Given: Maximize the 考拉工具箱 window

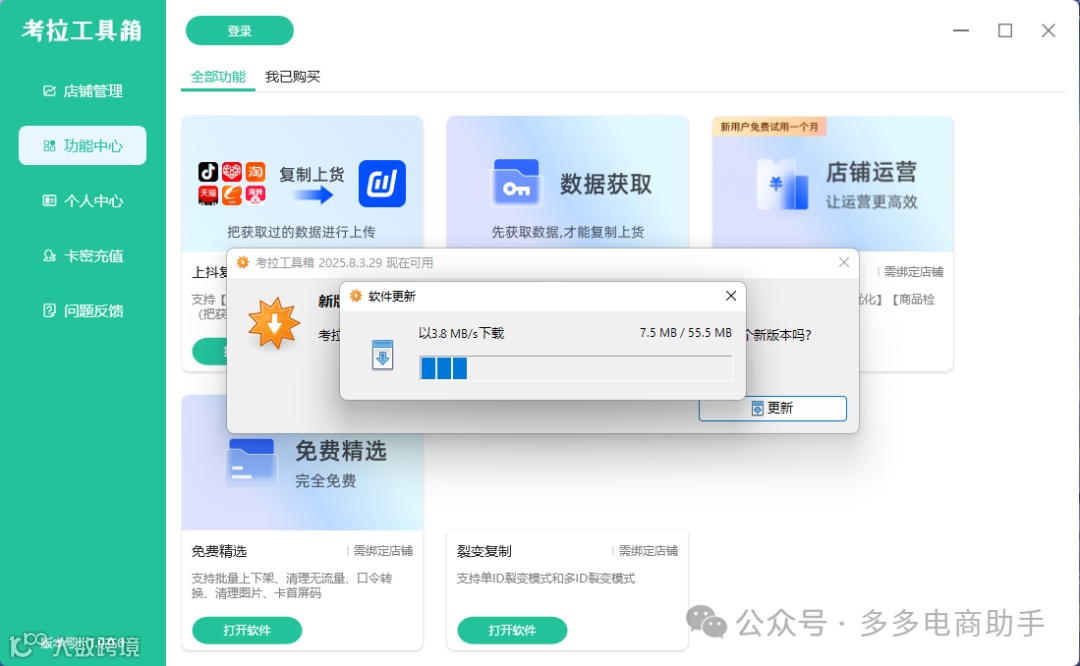Looking at the screenshot, I should (1005, 30).
